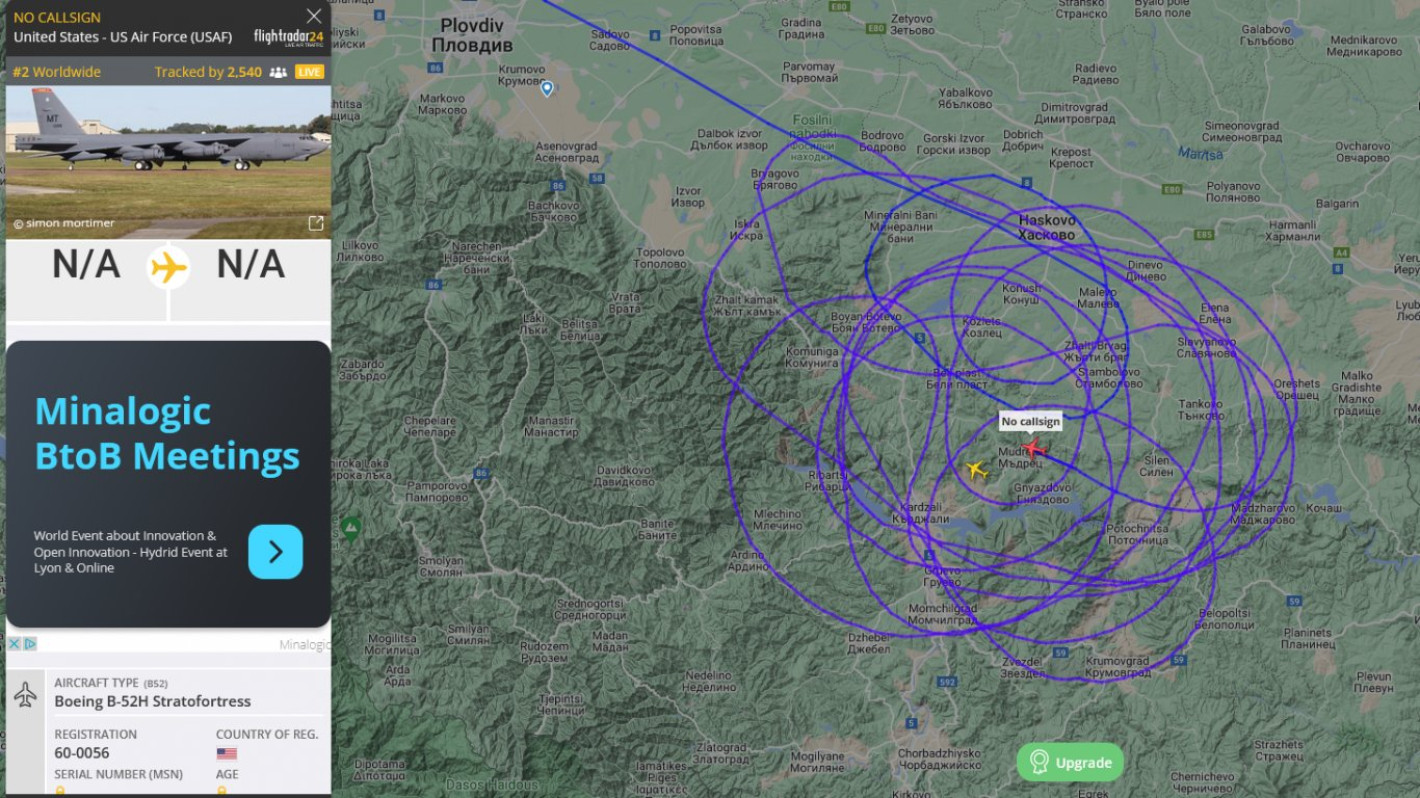Click the Upgrade button
This screenshot has height=798, width=1420.
click(1070, 762)
